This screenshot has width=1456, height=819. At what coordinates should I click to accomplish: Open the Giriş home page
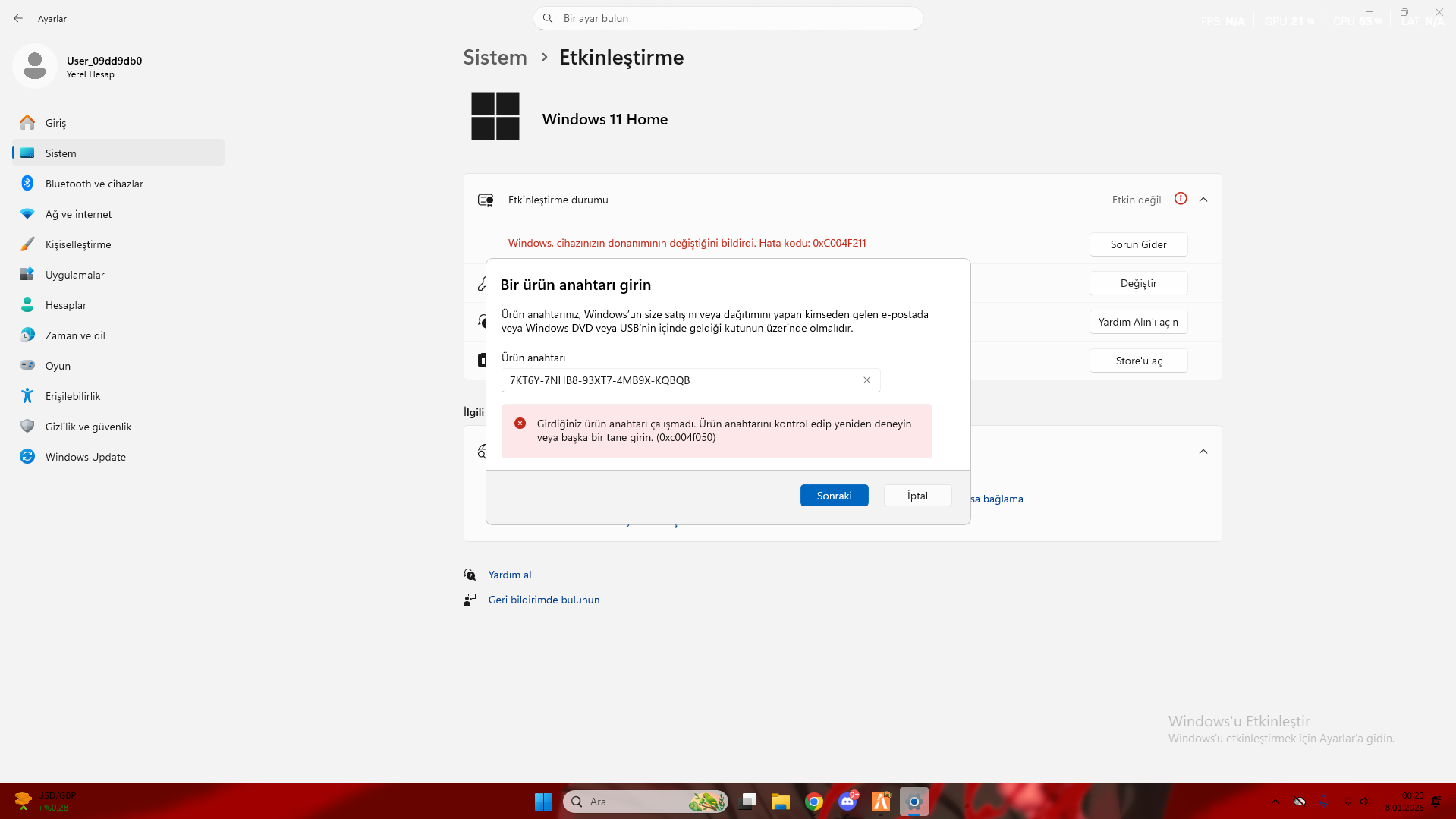(x=118, y=122)
